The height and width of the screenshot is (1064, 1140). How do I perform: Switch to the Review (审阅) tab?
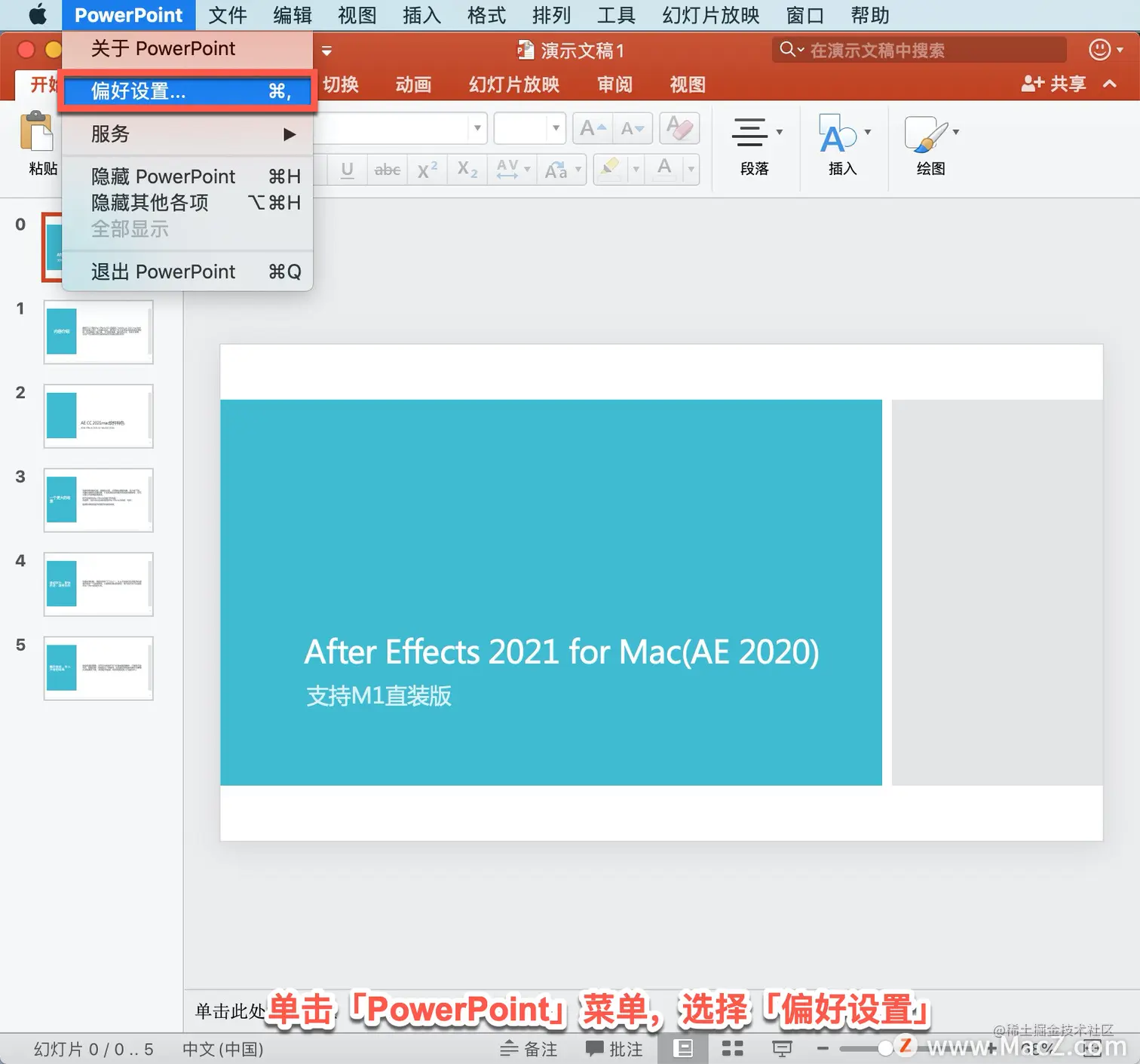(x=615, y=84)
